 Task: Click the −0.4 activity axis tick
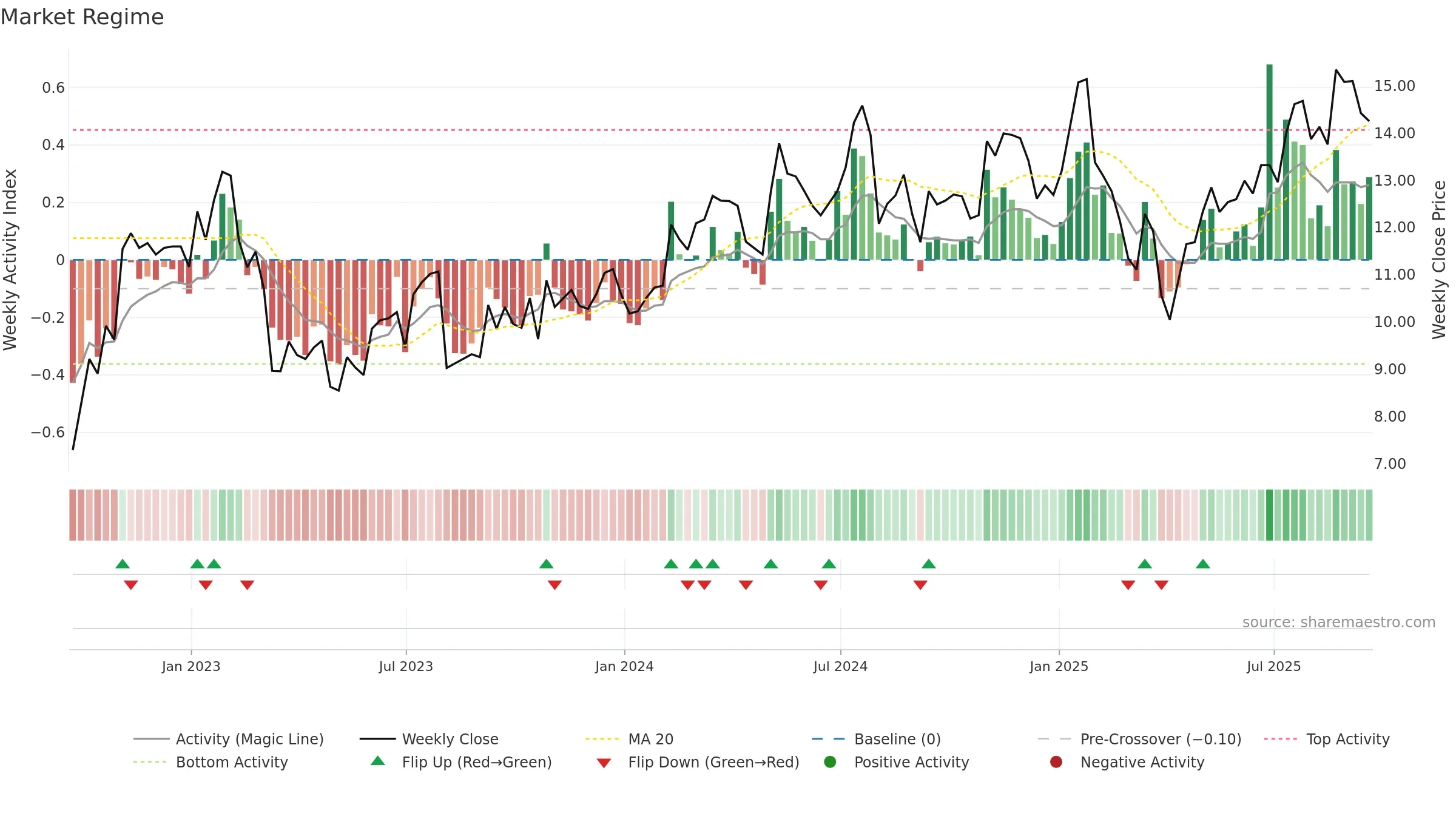coord(48,375)
